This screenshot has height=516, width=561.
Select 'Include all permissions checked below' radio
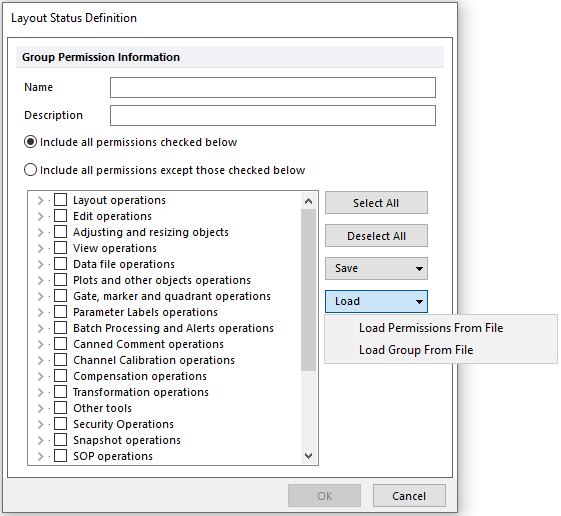(30, 142)
